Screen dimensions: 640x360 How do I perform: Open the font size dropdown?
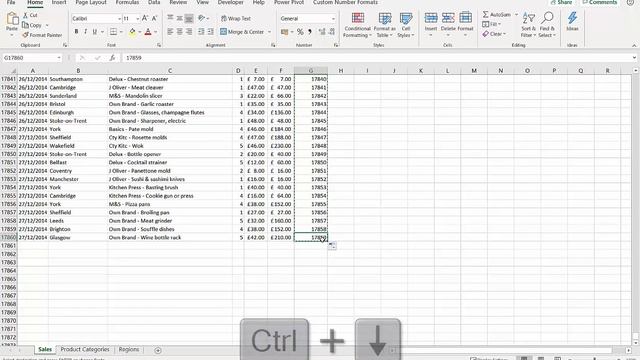138,19
